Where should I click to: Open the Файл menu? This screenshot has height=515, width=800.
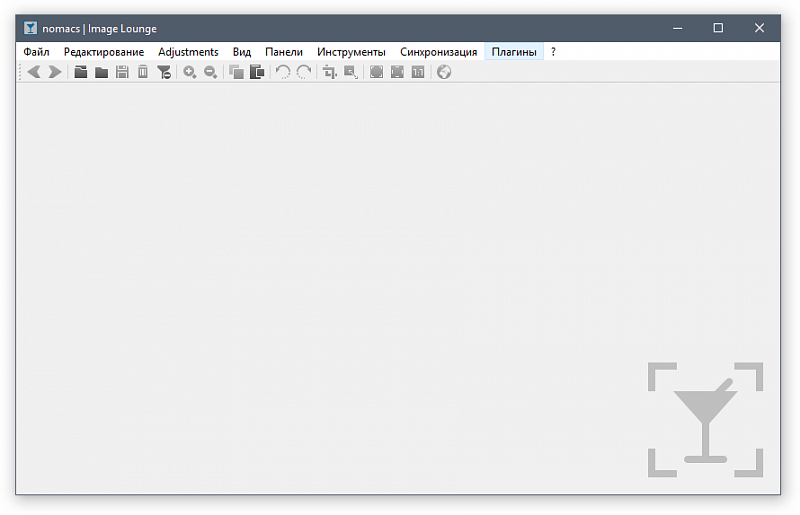pos(36,52)
